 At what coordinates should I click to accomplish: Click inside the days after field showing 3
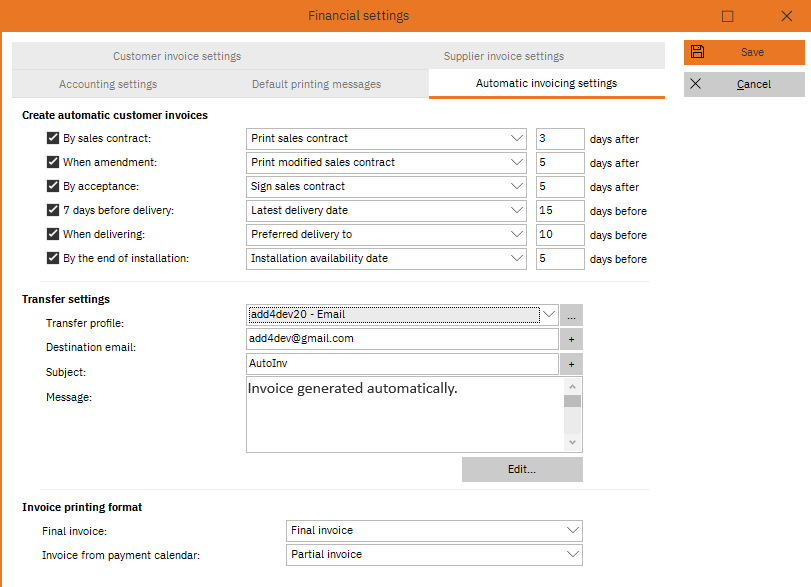coord(559,138)
